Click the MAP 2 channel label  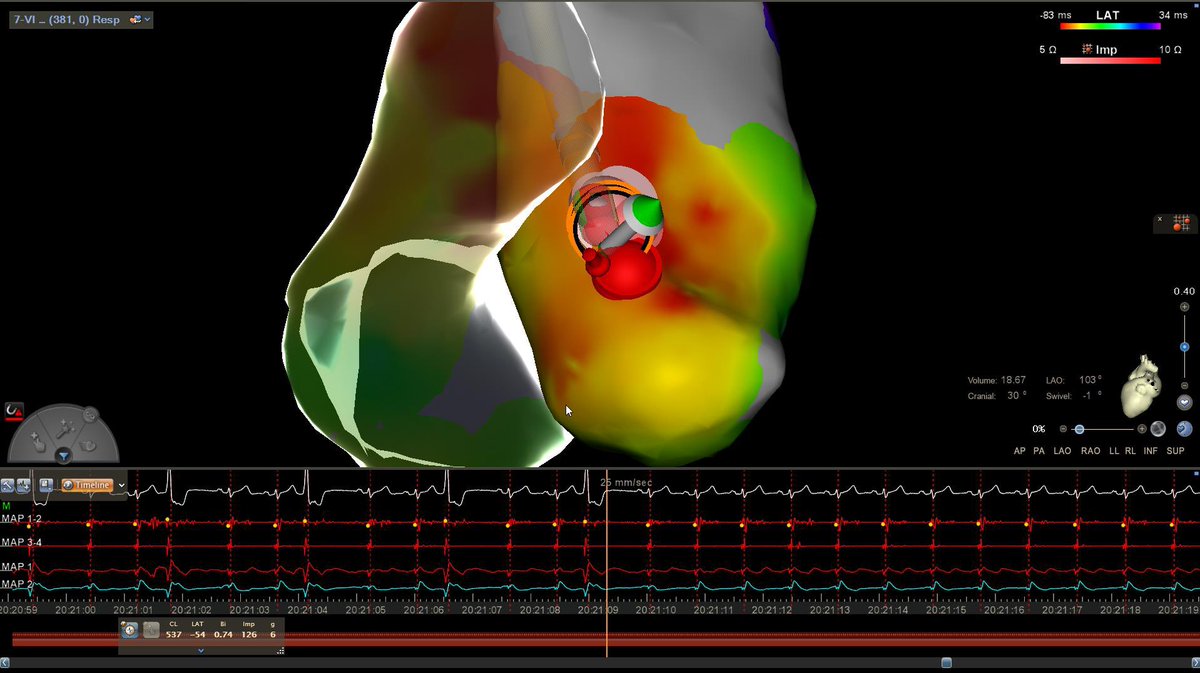tap(17, 584)
